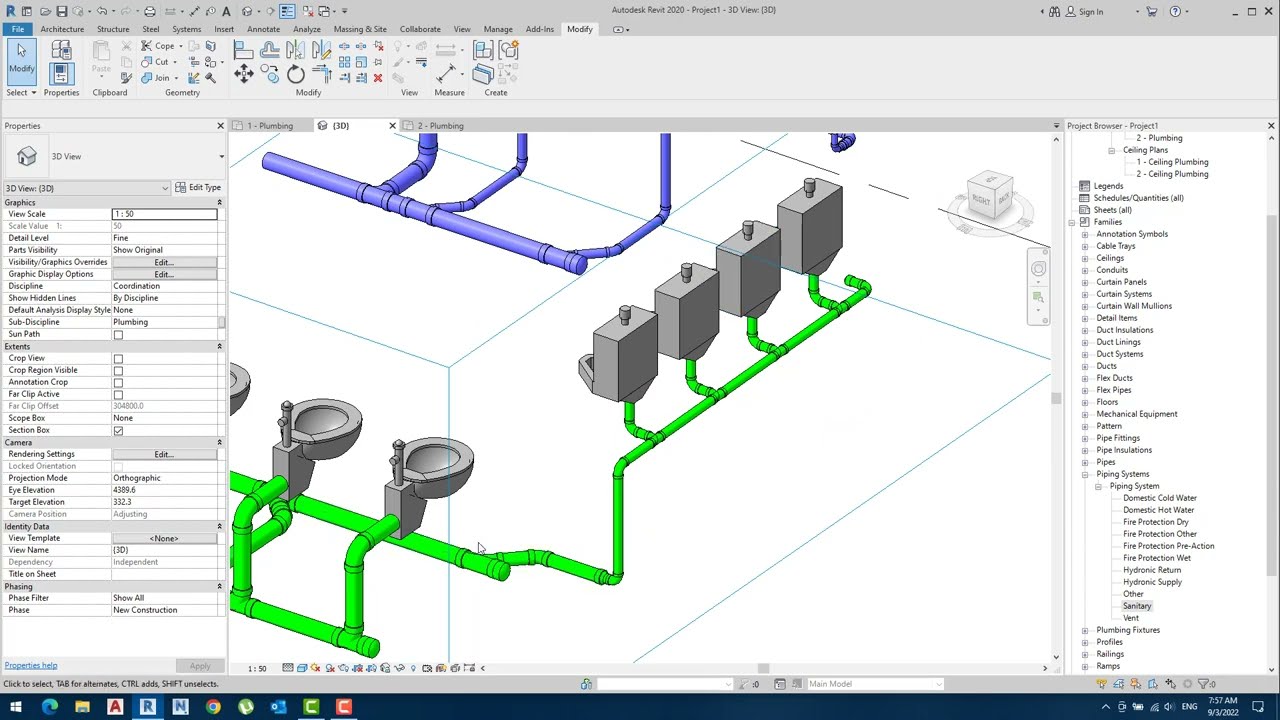Activate the Move tool
This screenshot has height=720, width=1280.
pyautogui.click(x=243, y=74)
